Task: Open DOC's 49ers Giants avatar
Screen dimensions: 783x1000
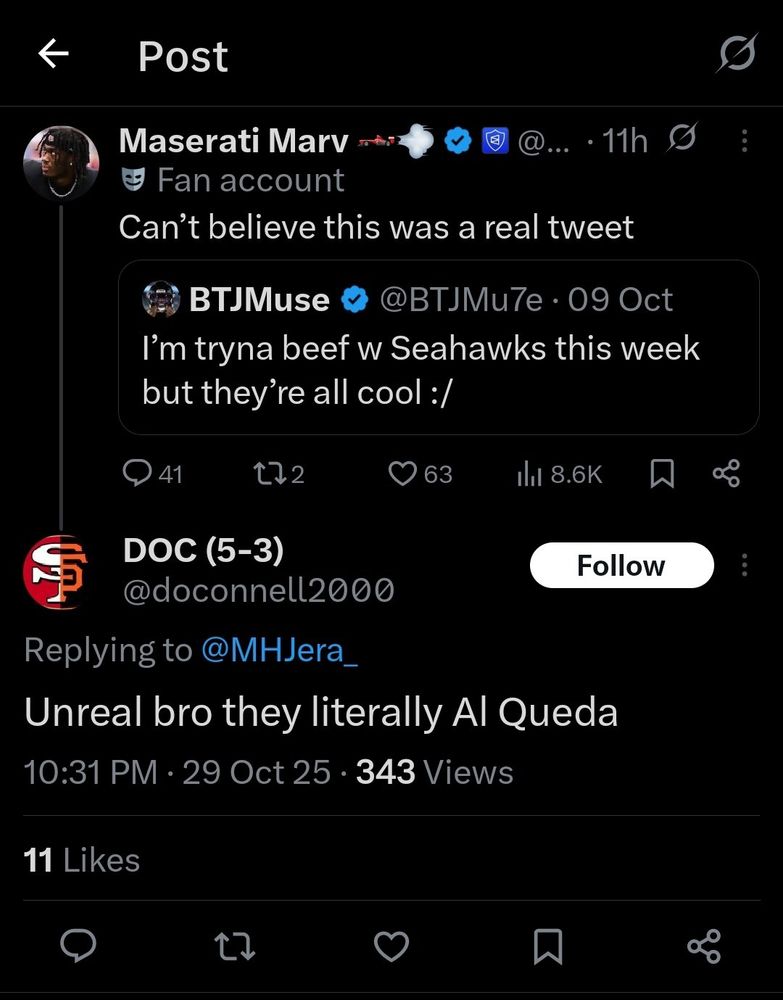Action: pyautogui.click(x=57, y=572)
